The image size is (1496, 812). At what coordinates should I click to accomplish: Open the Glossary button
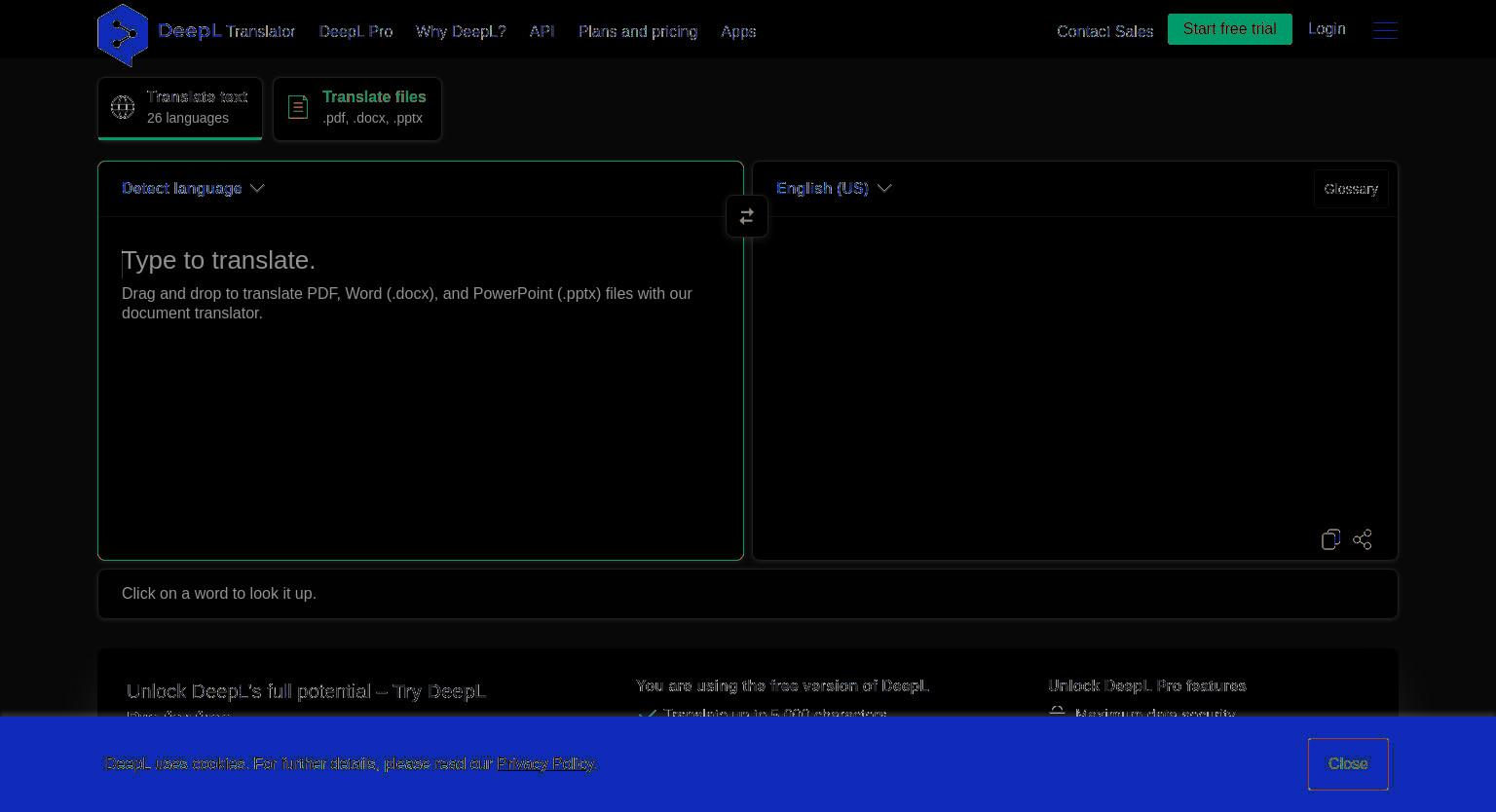coord(1351,189)
